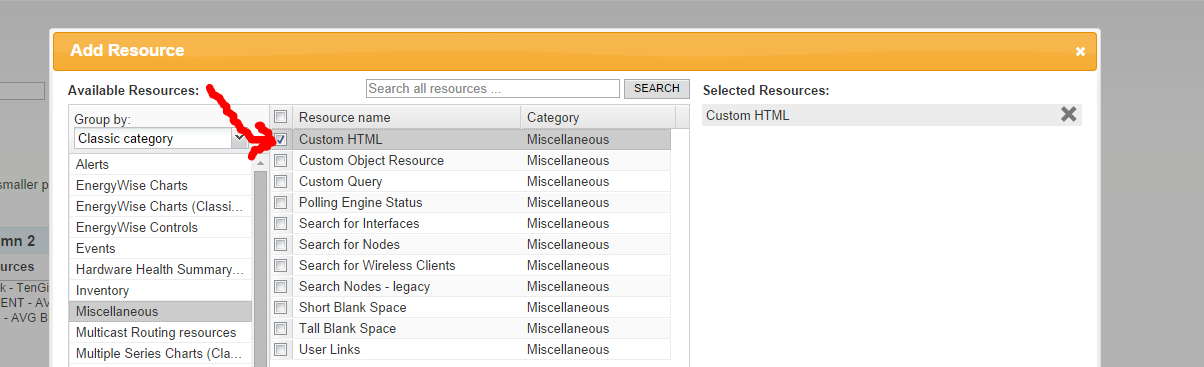Uncheck the Custom HTML checkbox
This screenshot has width=1204, height=367.
(281, 140)
